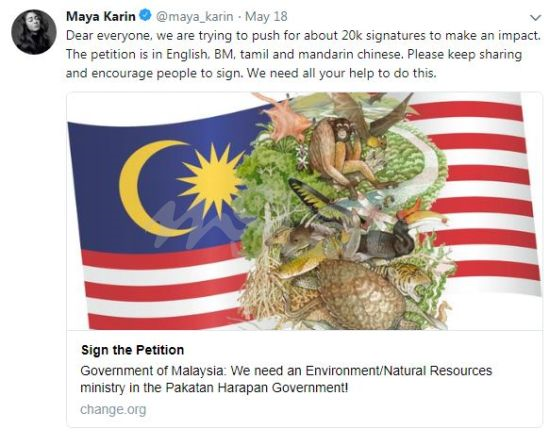
Task: Click the Government of Malaysia petition description
Action: 286,379
